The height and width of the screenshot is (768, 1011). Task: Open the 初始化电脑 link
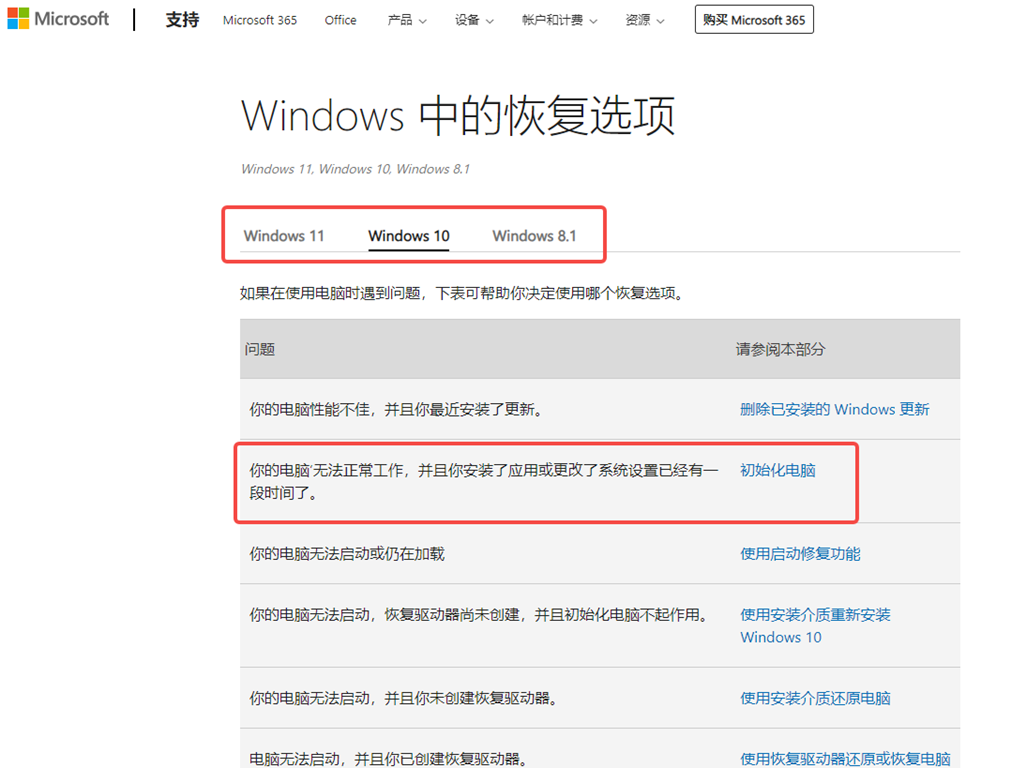click(x=777, y=470)
